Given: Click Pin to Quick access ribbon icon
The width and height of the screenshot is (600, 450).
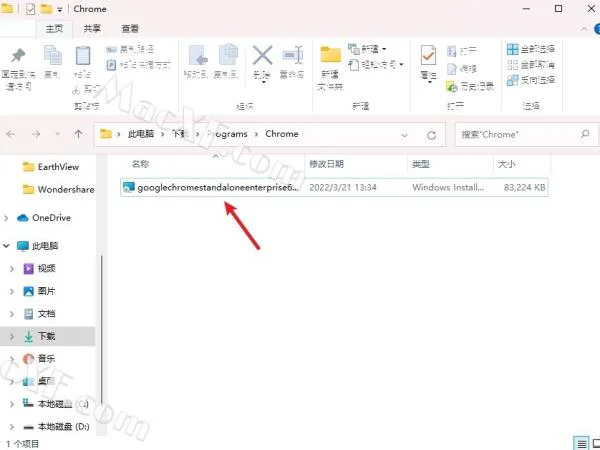Looking at the screenshot, I should pyautogui.click(x=18, y=57).
